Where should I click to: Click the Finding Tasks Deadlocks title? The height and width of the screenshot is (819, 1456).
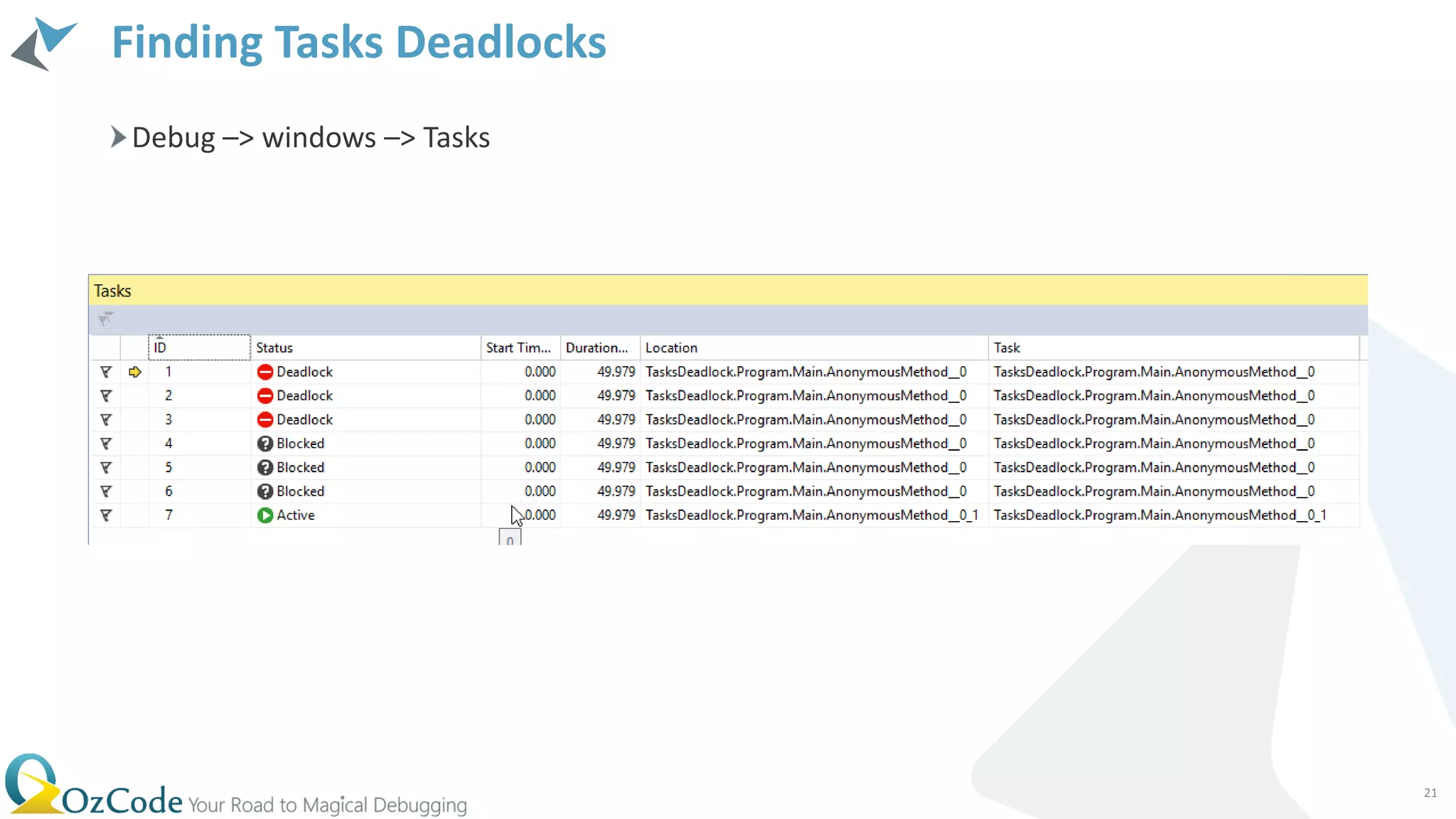pyautogui.click(x=359, y=42)
